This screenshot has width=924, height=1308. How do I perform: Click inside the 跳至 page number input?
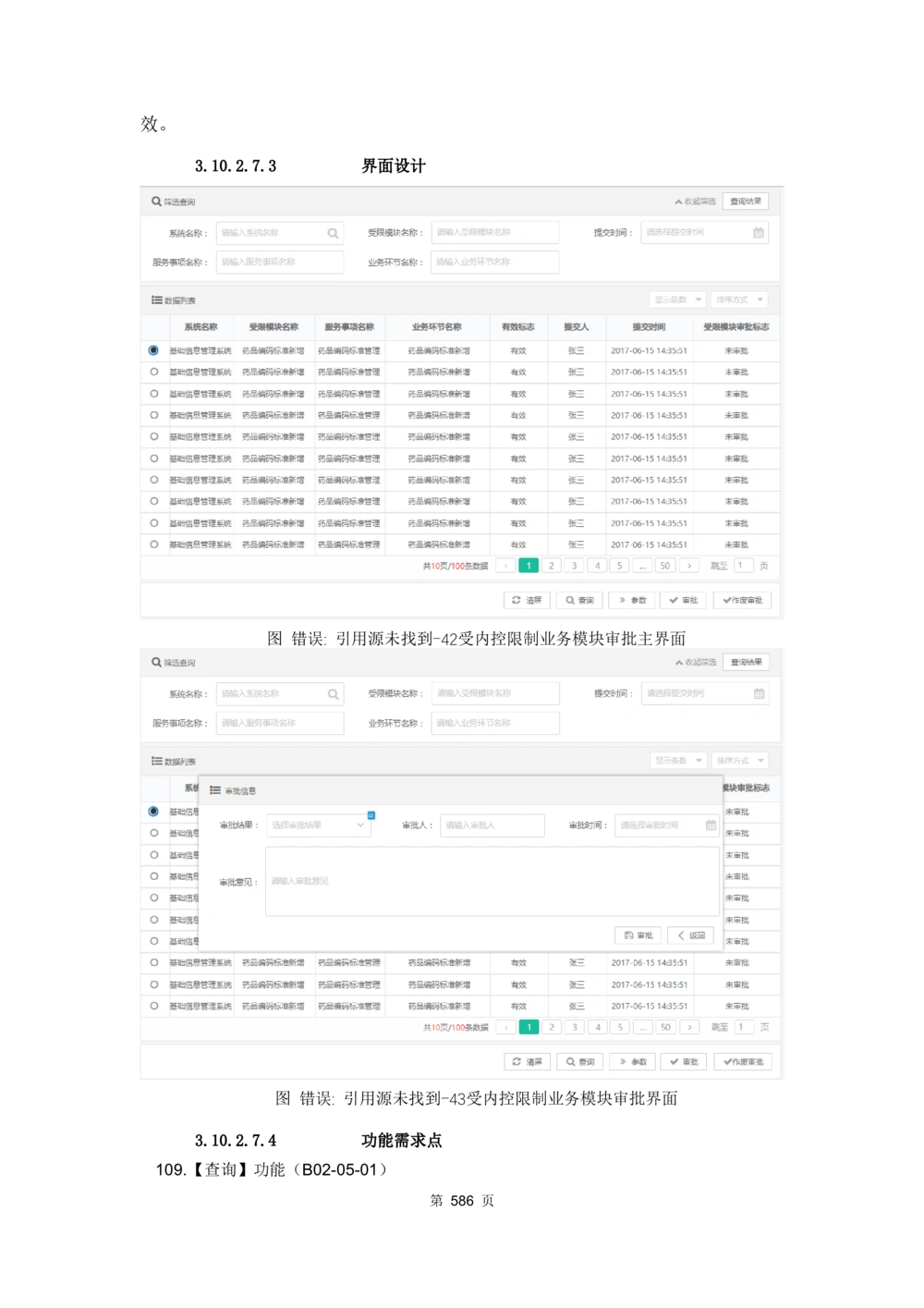(745, 565)
